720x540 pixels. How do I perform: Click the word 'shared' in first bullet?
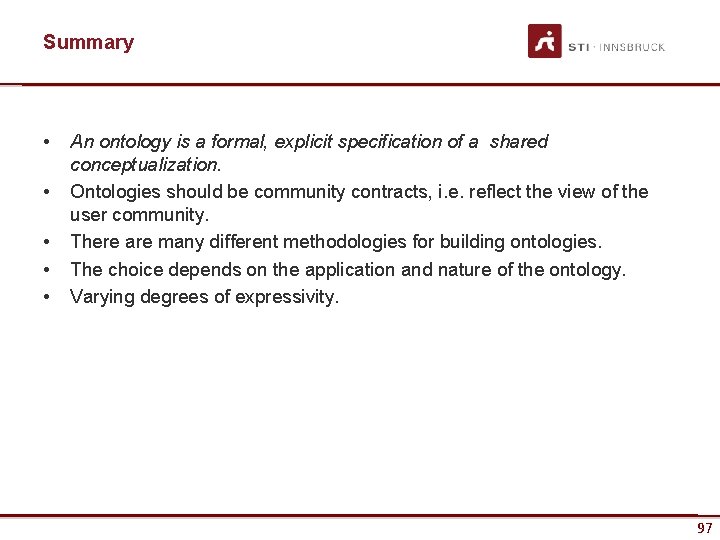point(519,141)
